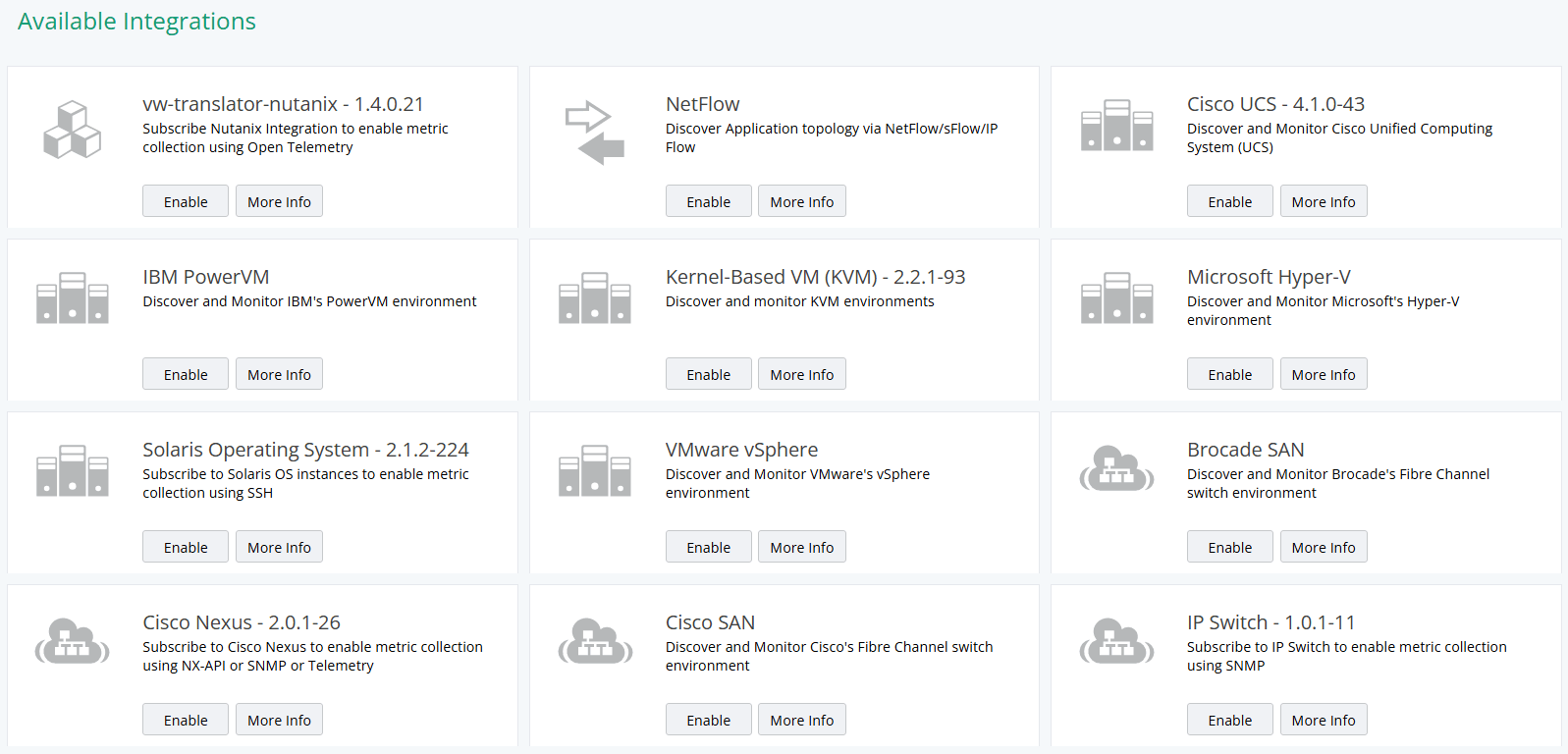1568x754 pixels.
Task: Enable the NetFlow integration
Action: (x=708, y=201)
